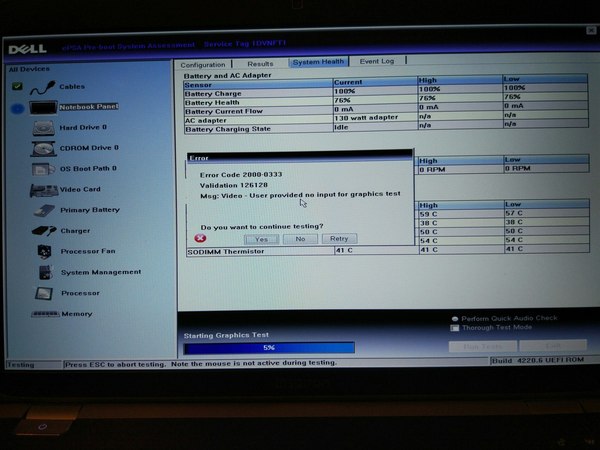Enable Thorough Test Mode checkbox
Image resolution: width=600 pixels, height=450 pixels.
pyautogui.click(x=455, y=327)
